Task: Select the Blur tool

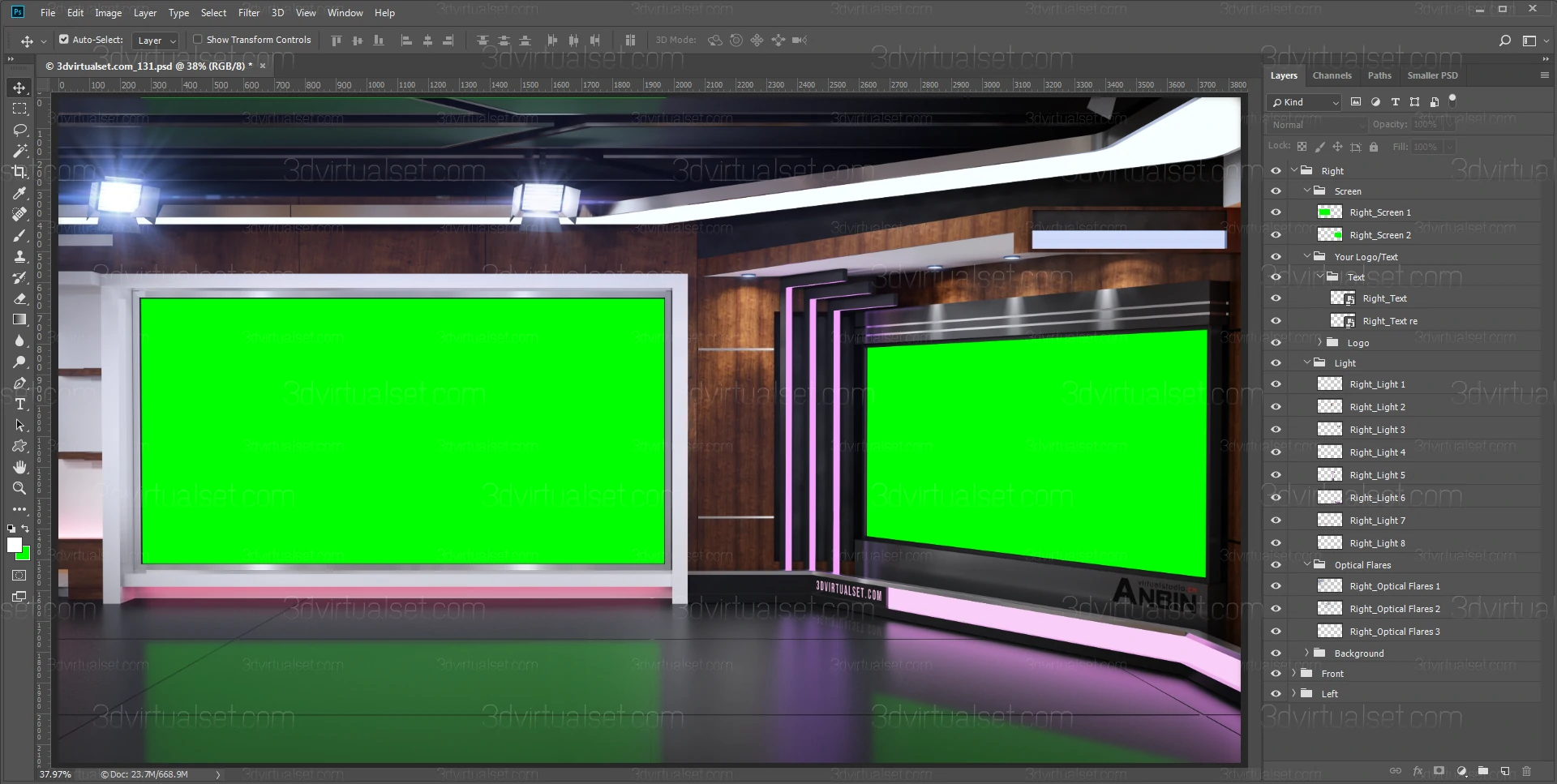Action: coord(19,341)
